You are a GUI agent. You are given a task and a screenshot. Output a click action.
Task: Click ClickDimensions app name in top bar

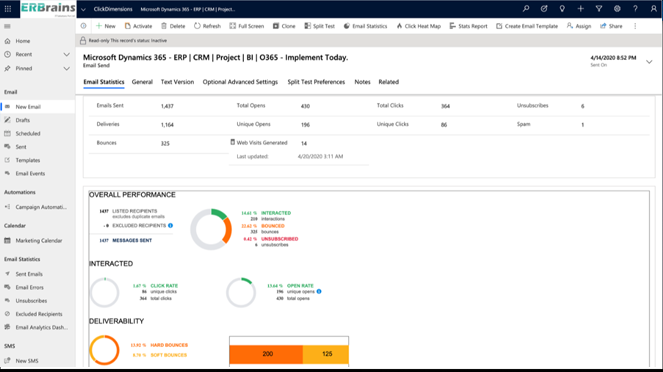pyautogui.click(x=113, y=9)
